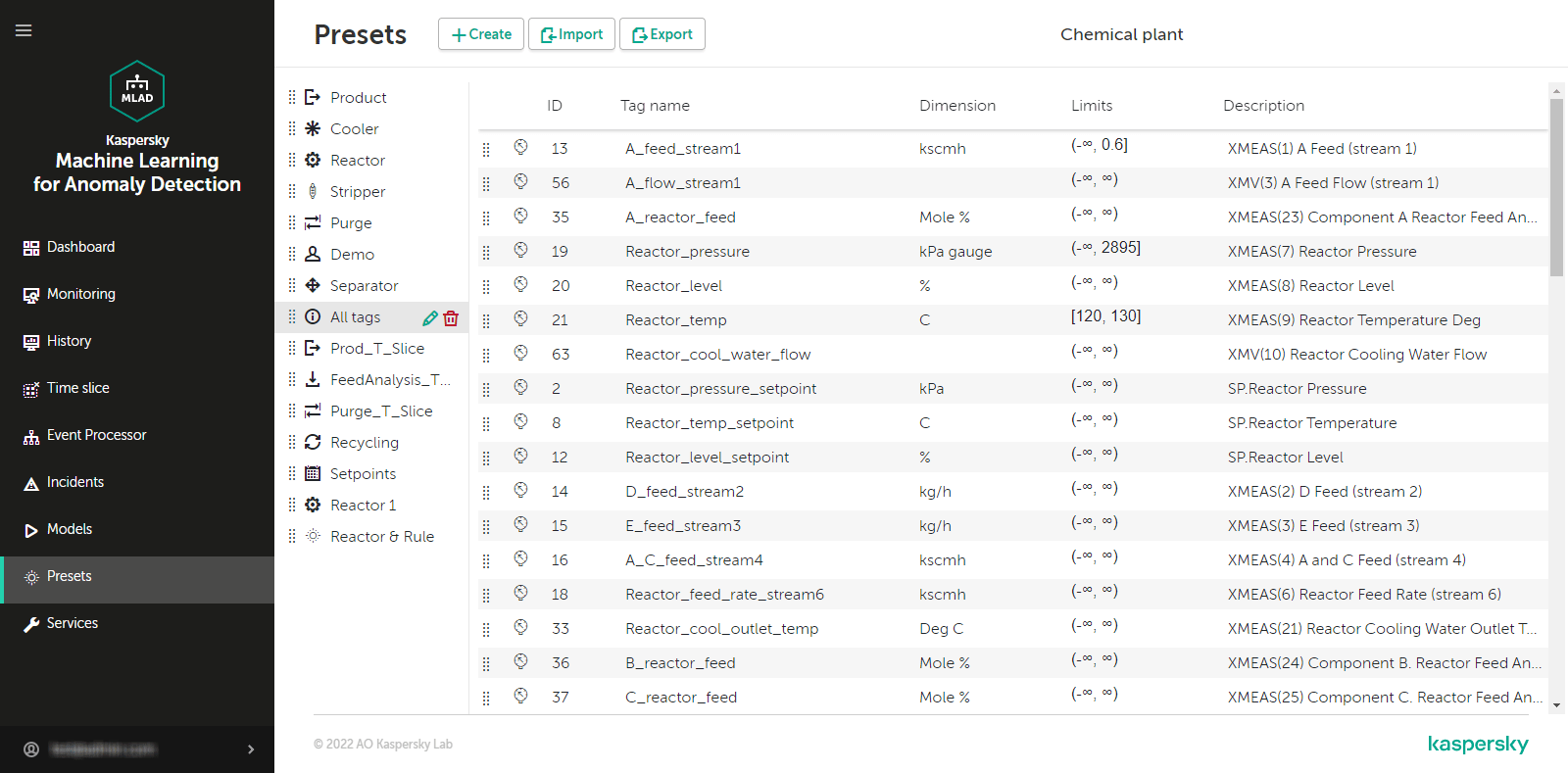This screenshot has width=1568, height=773.
Task: Click the MLAD hexagon logo
Action: pos(137,91)
